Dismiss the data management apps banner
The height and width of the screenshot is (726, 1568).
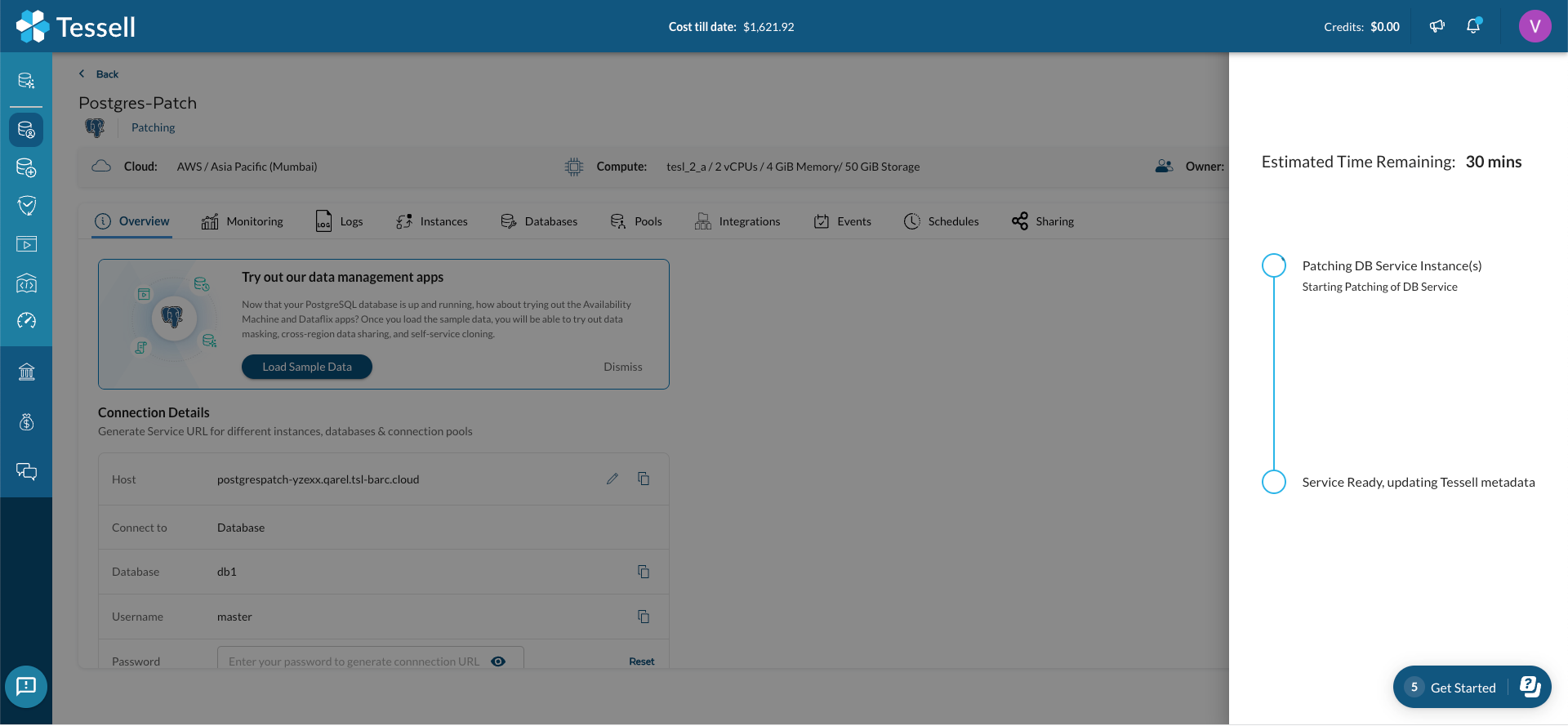click(623, 367)
